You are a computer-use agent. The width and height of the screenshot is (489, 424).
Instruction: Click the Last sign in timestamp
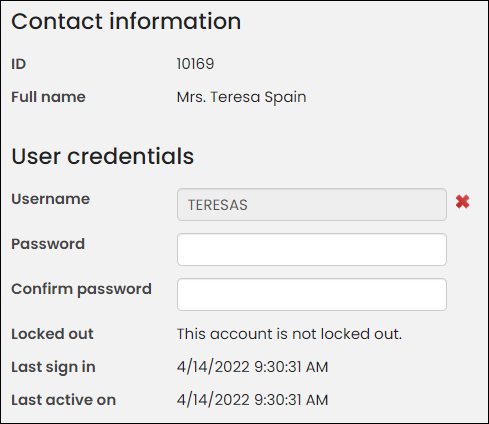pos(252,367)
